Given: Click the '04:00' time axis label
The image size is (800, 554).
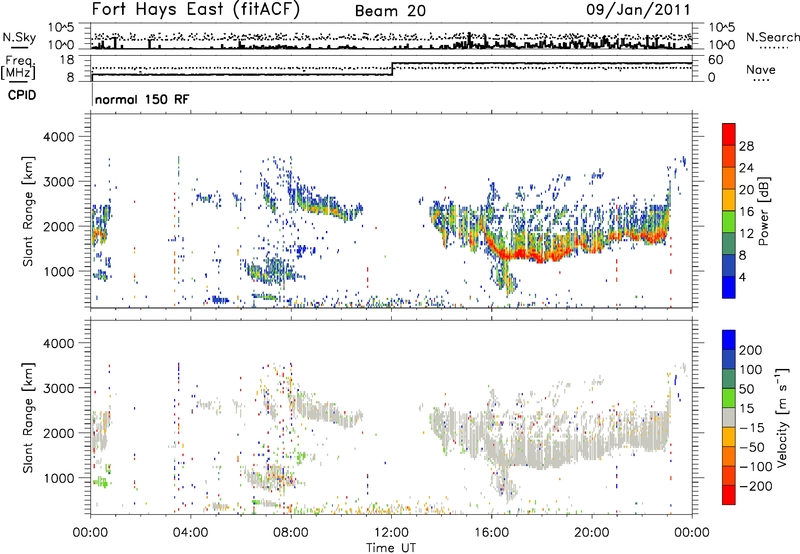Looking at the screenshot, I should pos(191,533).
